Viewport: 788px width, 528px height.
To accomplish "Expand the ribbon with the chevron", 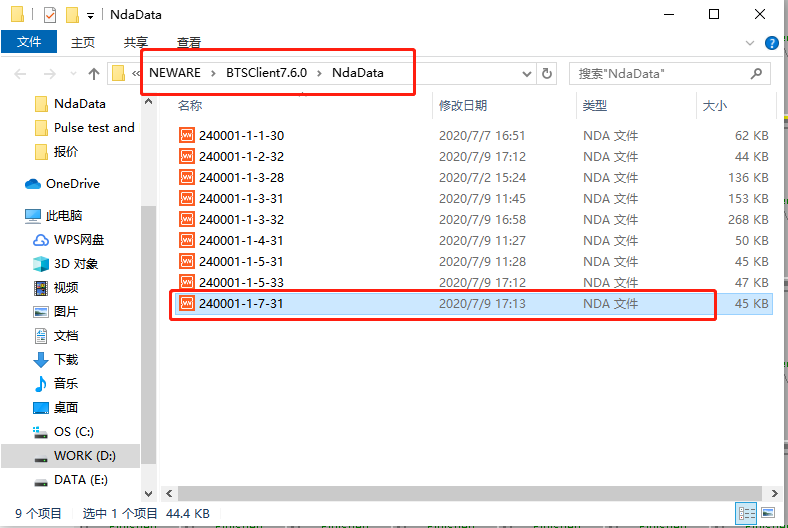I will coord(750,43).
